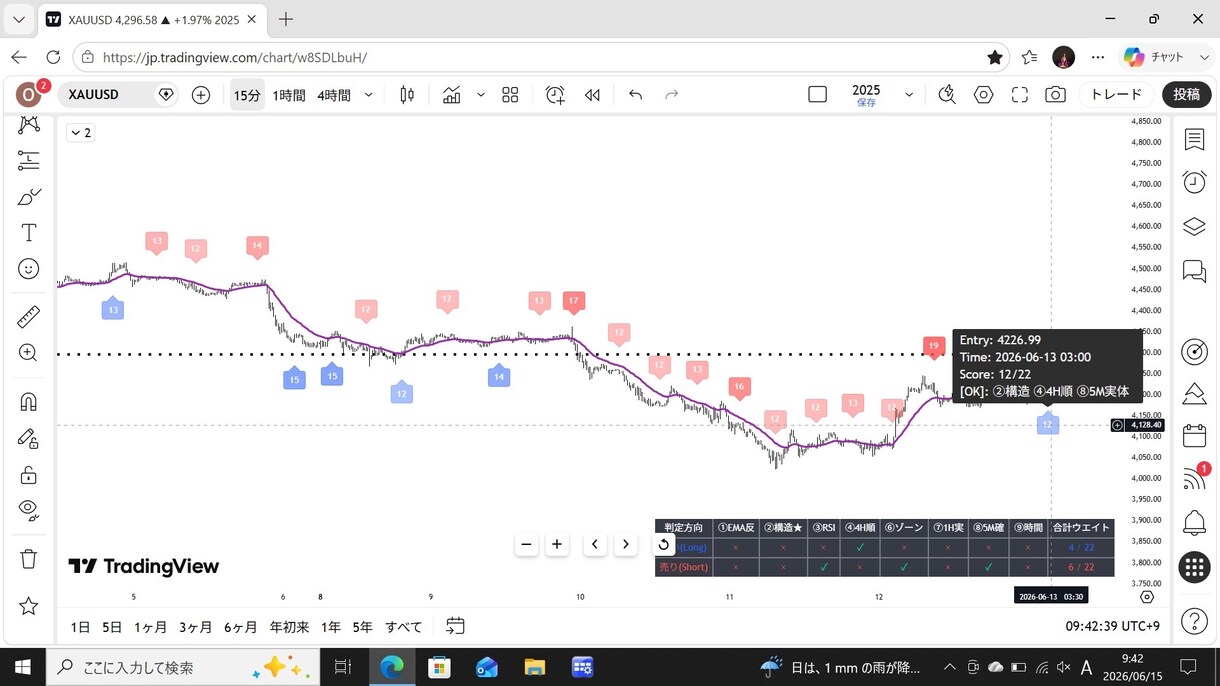
Task: Toggle lock all drawings
Action: click(29, 474)
